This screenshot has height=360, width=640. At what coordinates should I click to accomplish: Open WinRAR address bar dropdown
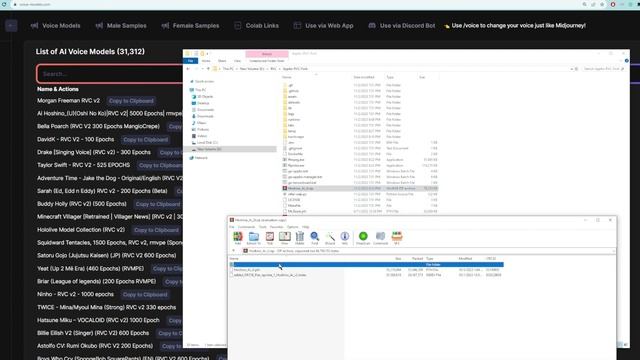tap(613, 251)
